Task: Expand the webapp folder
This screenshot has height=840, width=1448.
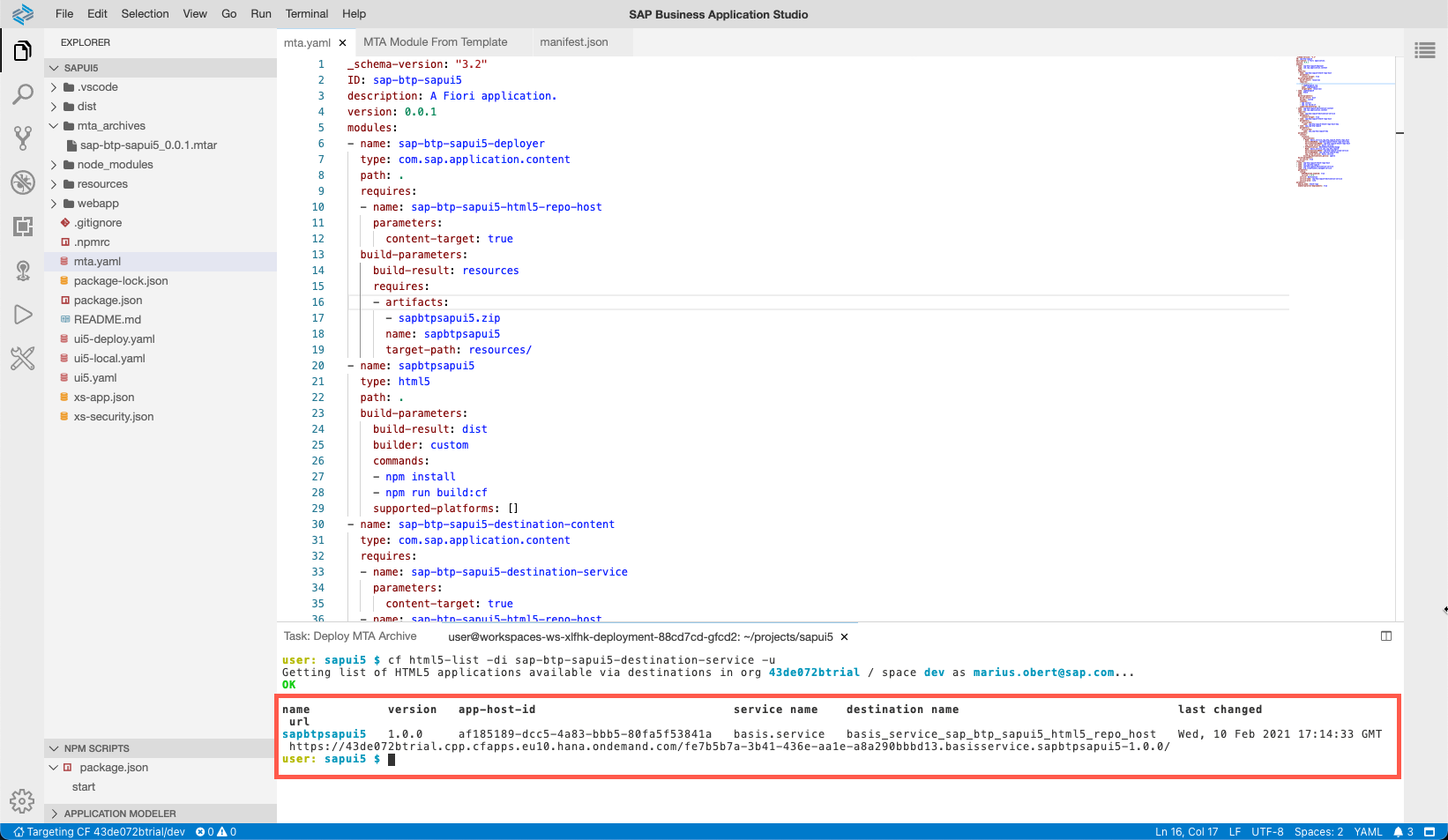Action: tap(55, 204)
